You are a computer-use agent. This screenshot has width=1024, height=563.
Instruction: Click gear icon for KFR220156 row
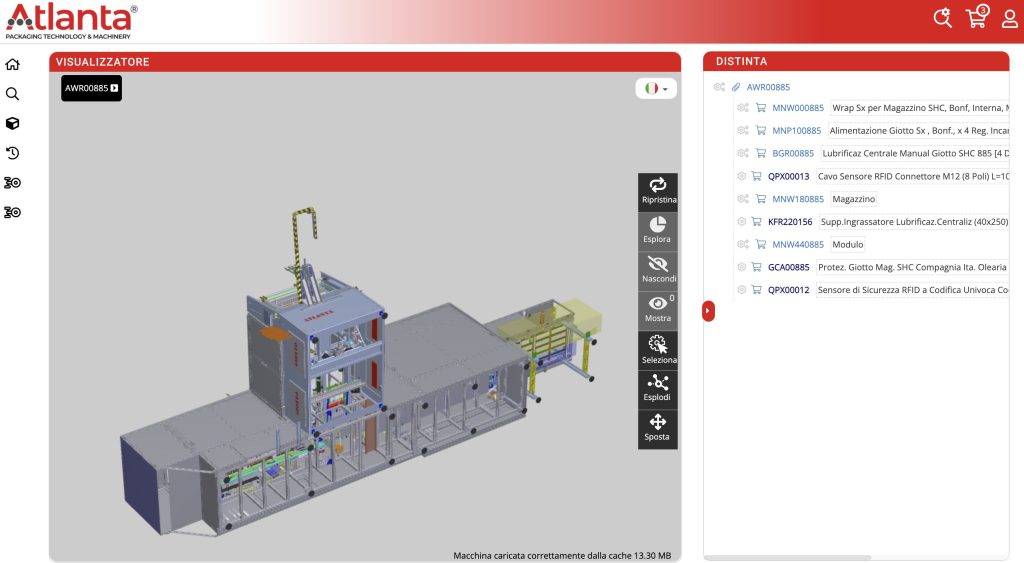(741, 222)
